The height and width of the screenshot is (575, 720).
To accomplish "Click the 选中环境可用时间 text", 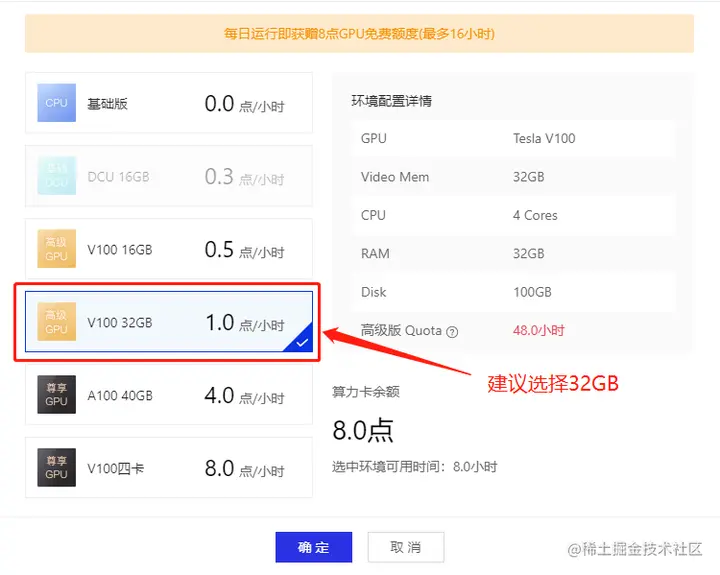I will [x=415, y=467].
